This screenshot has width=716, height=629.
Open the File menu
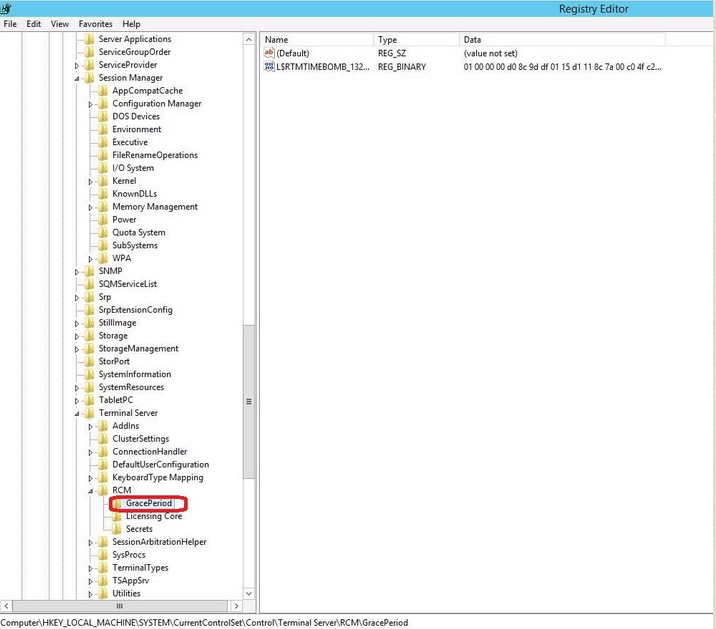tap(10, 23)
